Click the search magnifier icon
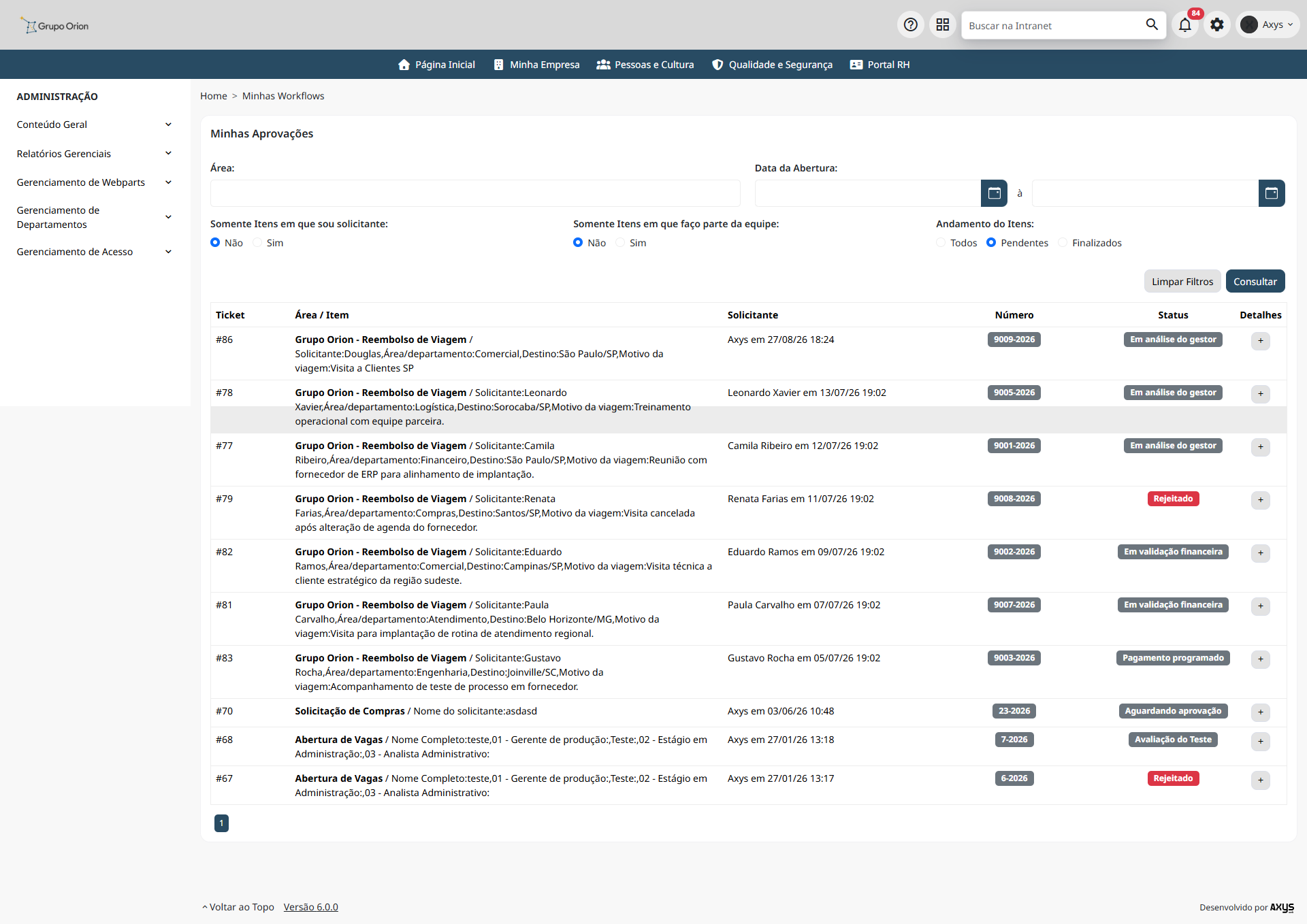 coord(1152,24)
